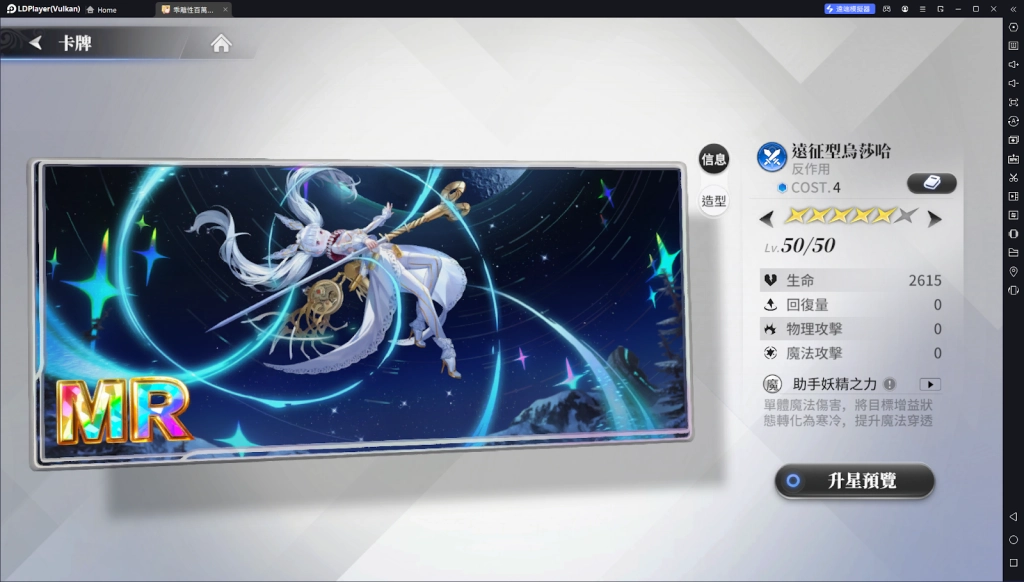
Task: Click the home icon in header
Action: point(221,43)
